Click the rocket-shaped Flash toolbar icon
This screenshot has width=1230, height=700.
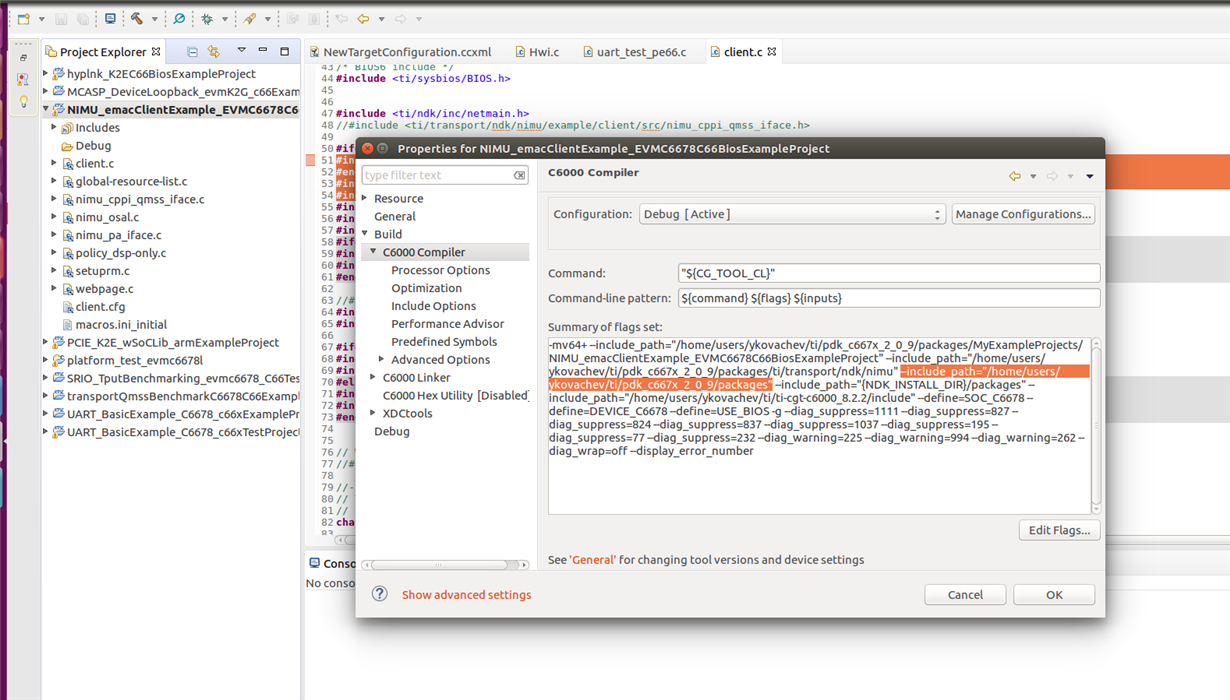click(x=250, y=19)
